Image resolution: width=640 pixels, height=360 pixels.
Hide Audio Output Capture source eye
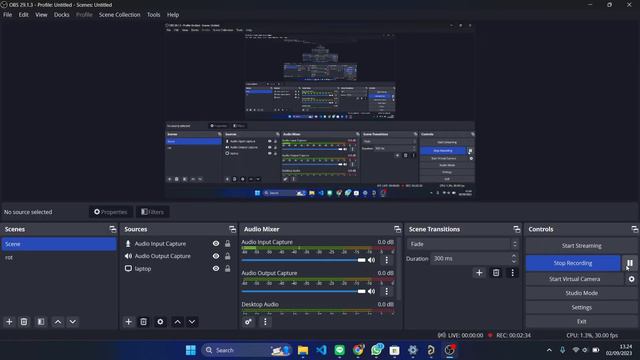pos(216,256)
